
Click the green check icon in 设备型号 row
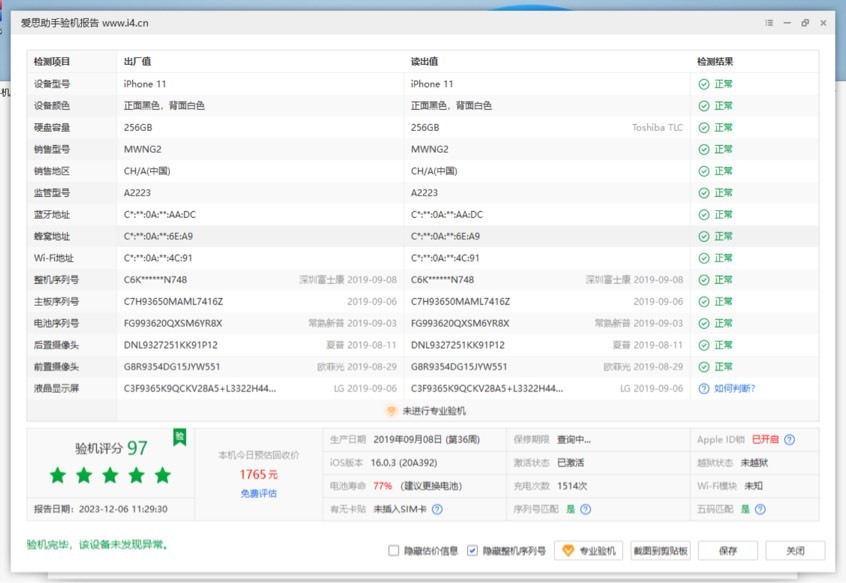tap(704, 84)
